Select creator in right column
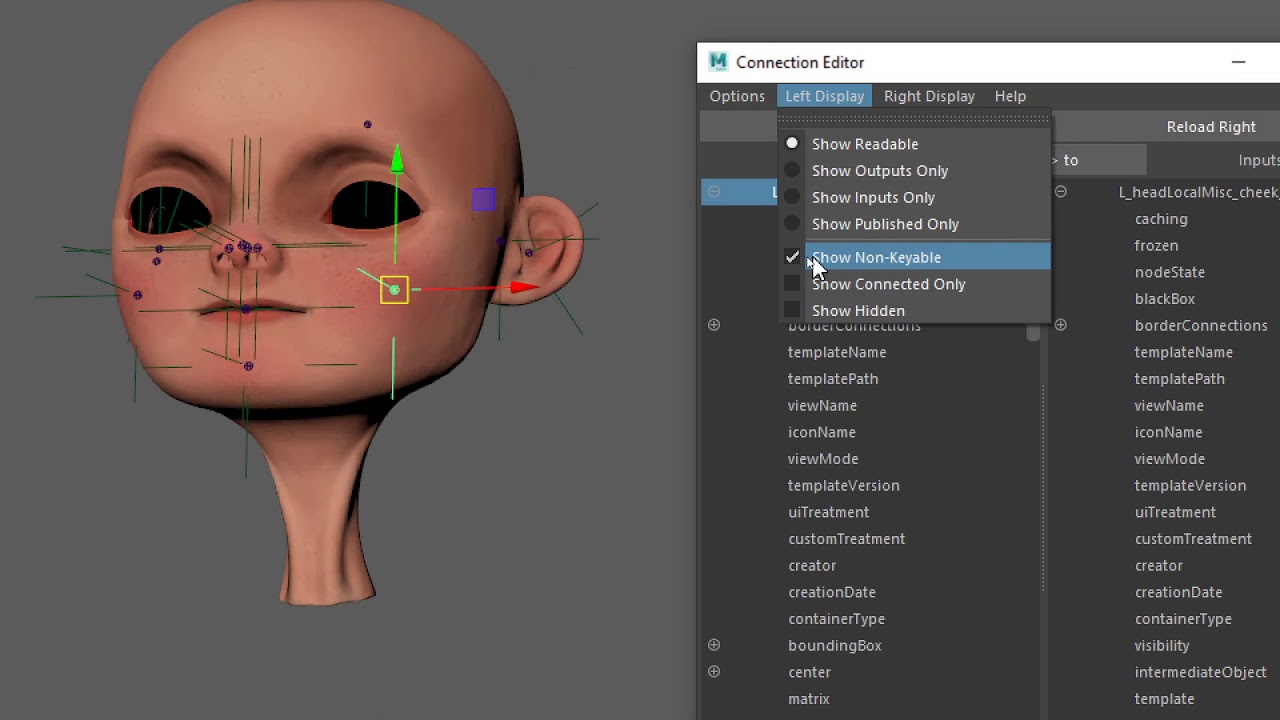Screen dimensions: 1280x720 pyautogui.click(x=1158, y=565)
